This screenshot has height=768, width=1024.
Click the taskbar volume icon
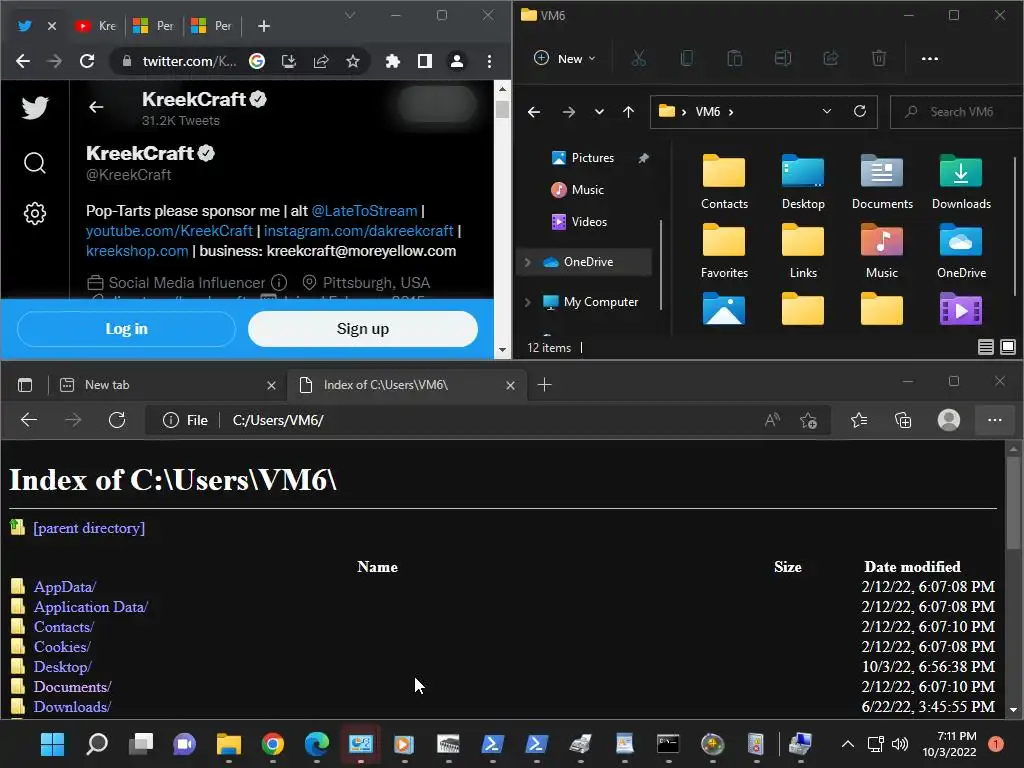[900, 744]
